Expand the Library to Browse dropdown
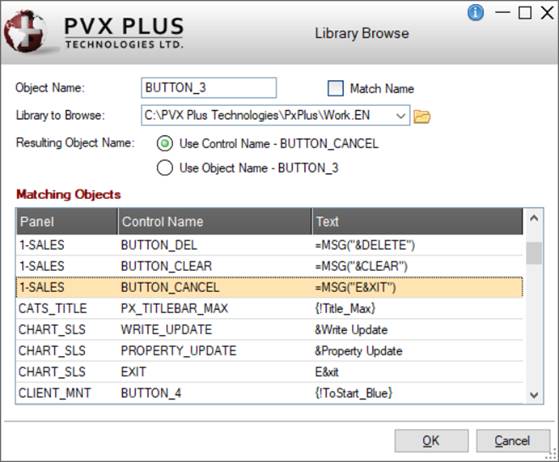559x462 pixels. [x=401, y=116]
